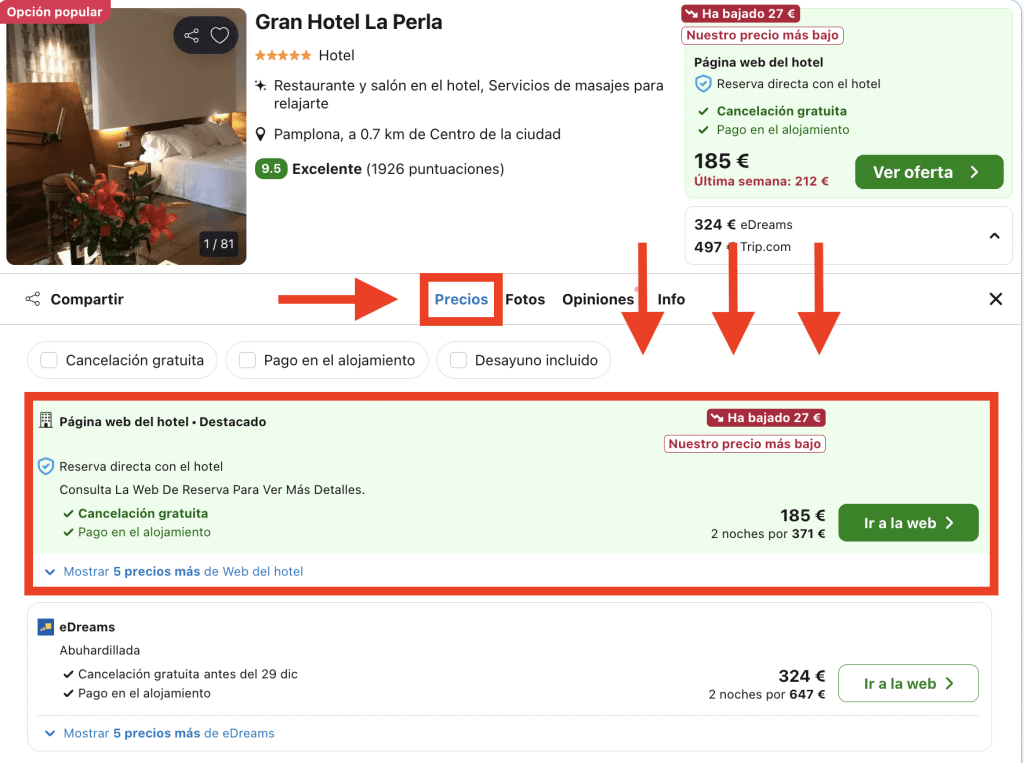The width and height of the screenshot is (1024, 763).
Task: Collapse the other prices list chevron
Action: coord(994,236)
